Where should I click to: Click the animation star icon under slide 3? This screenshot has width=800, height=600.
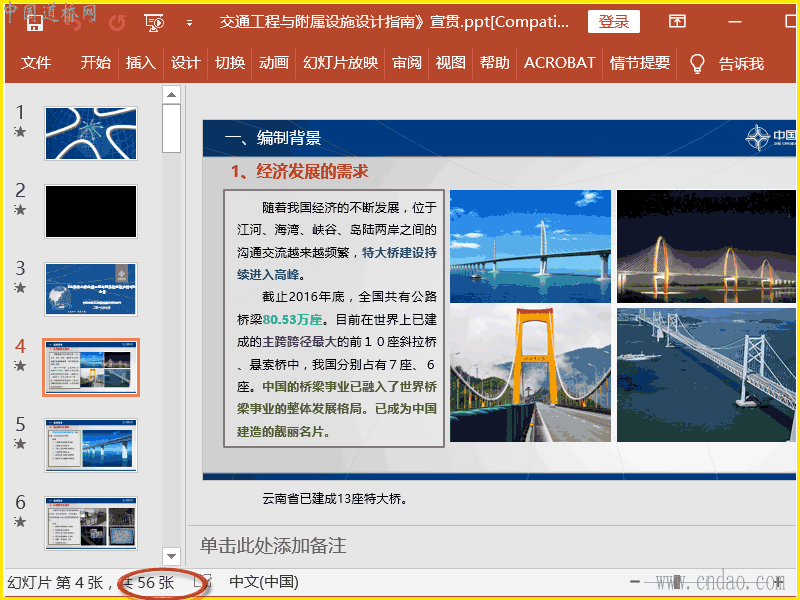(20, 288)
